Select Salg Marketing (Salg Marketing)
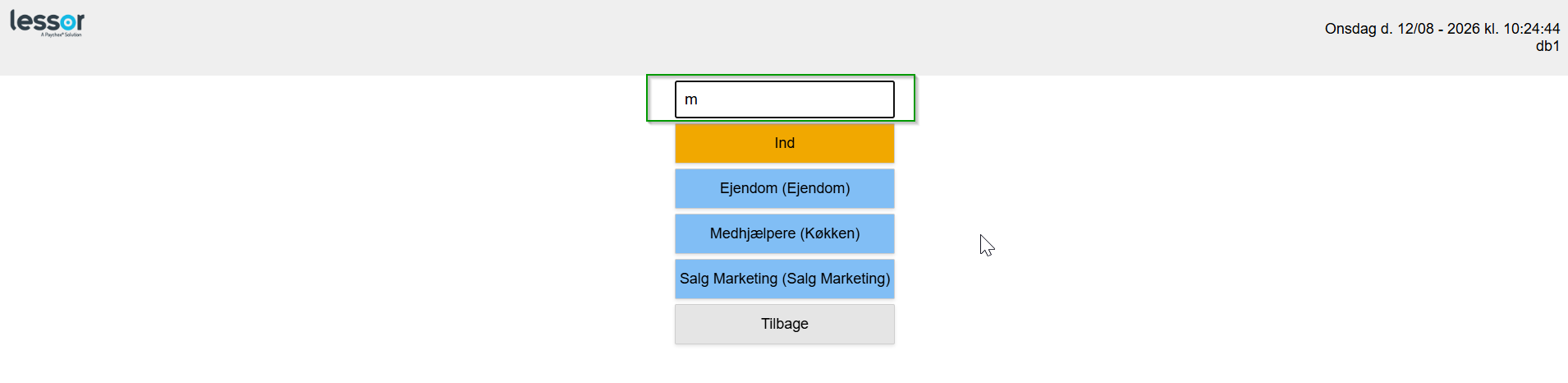Viewport: 1568px width, 383px height. pos(784,279)
